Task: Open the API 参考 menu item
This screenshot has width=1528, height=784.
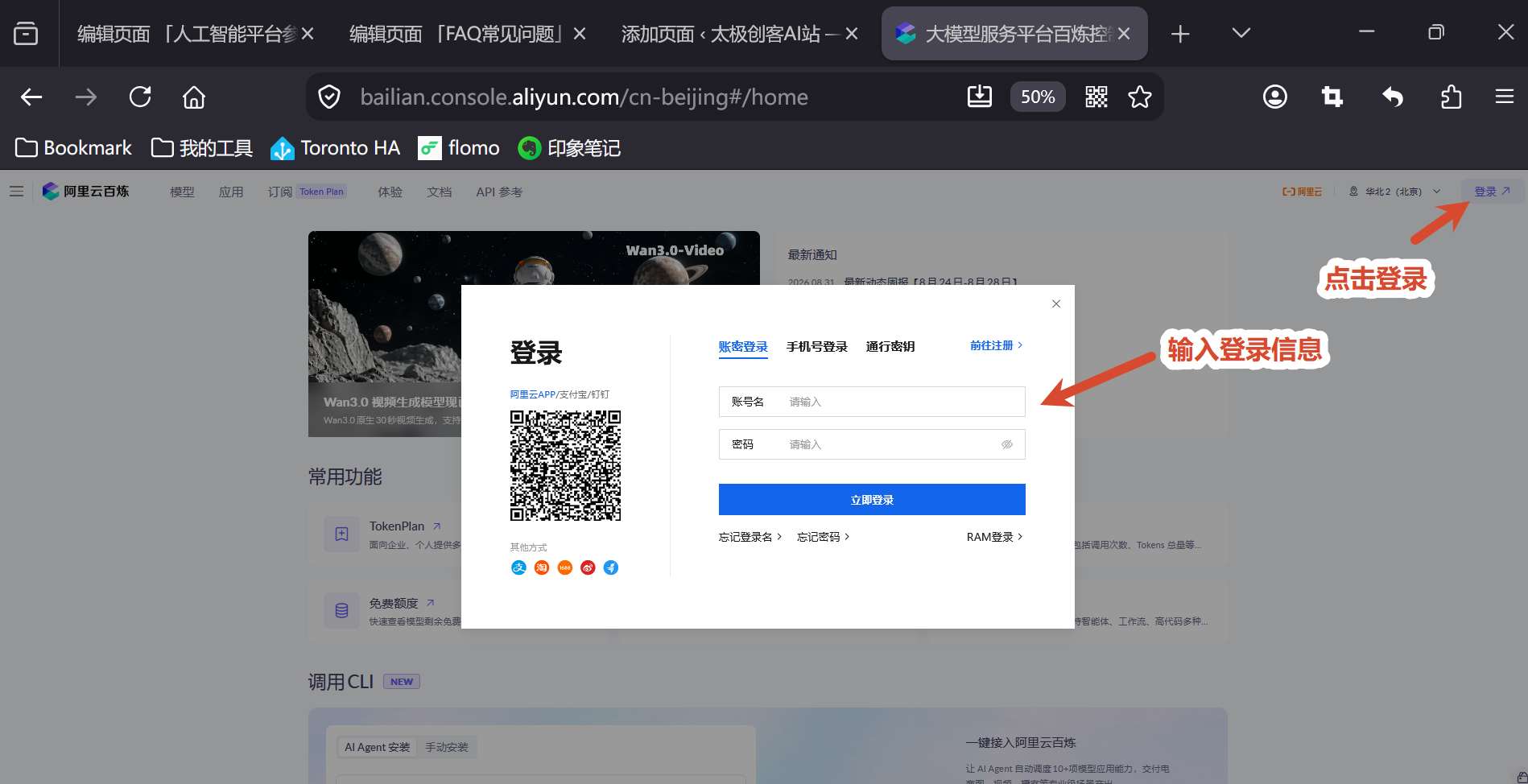Action: (x=499, y=192)
